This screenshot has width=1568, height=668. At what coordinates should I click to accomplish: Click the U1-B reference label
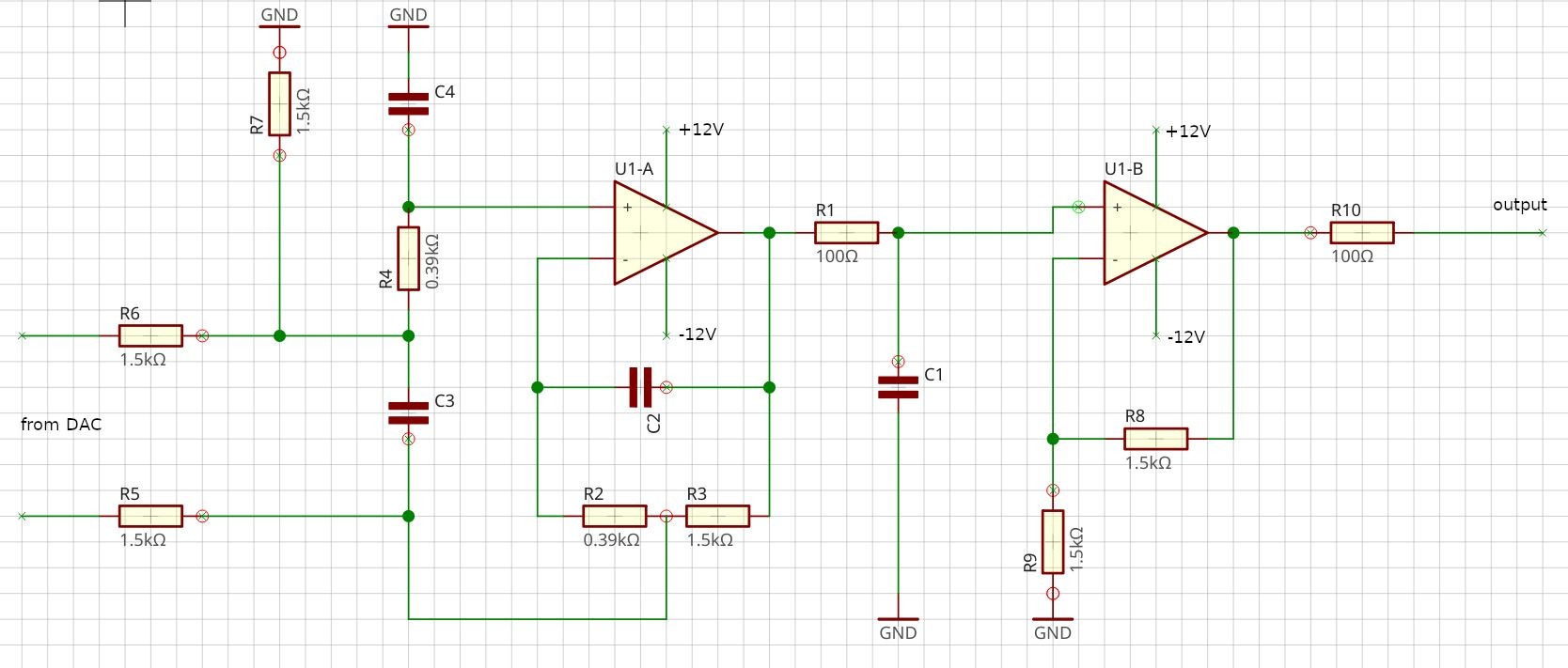(1123, 169)
